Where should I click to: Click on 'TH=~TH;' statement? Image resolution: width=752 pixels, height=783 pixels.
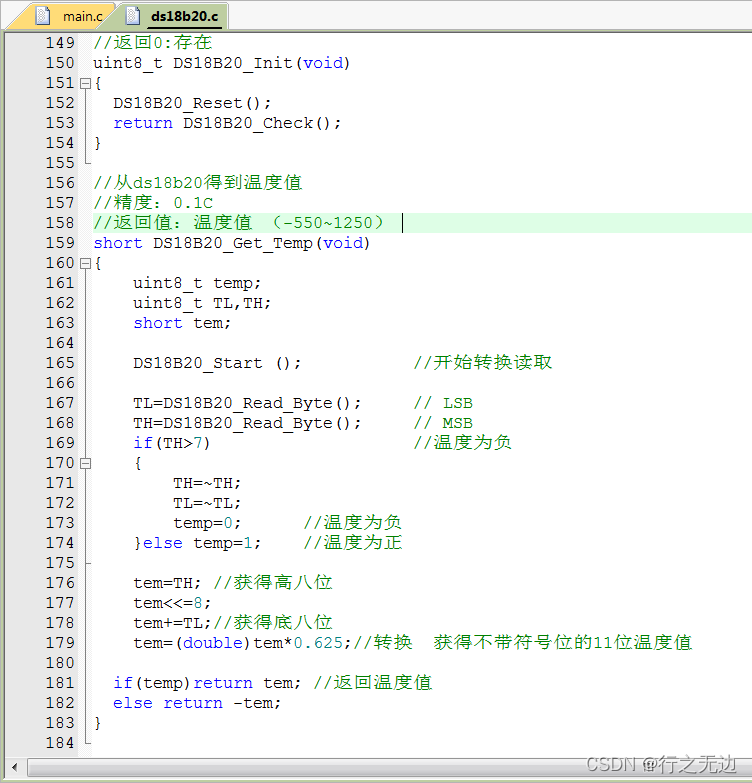207,483
